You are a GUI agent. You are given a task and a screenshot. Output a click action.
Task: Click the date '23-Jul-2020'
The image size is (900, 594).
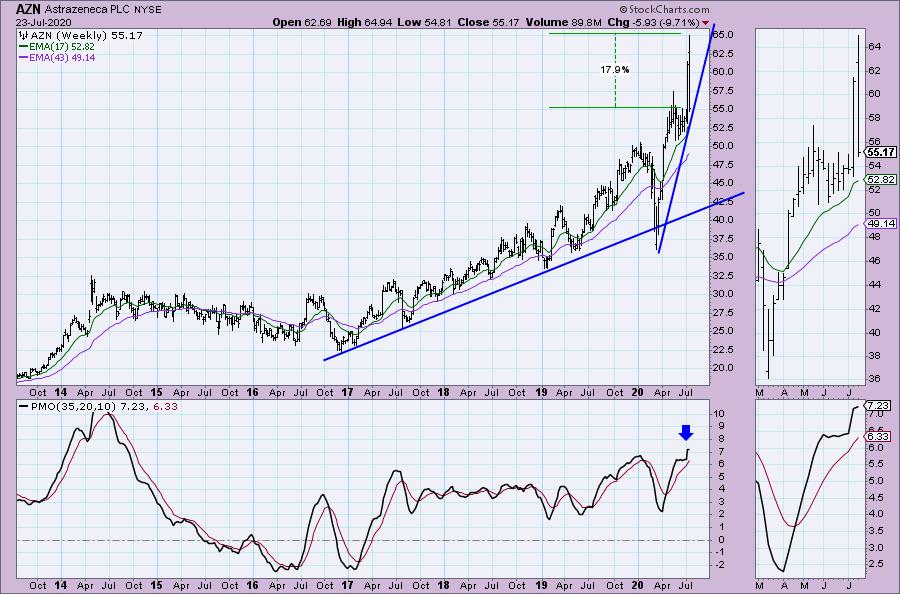point(44,22)
